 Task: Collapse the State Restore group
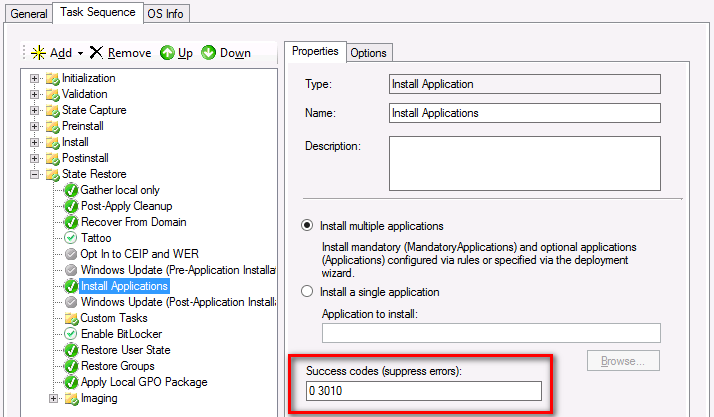[x=34, y=174]
